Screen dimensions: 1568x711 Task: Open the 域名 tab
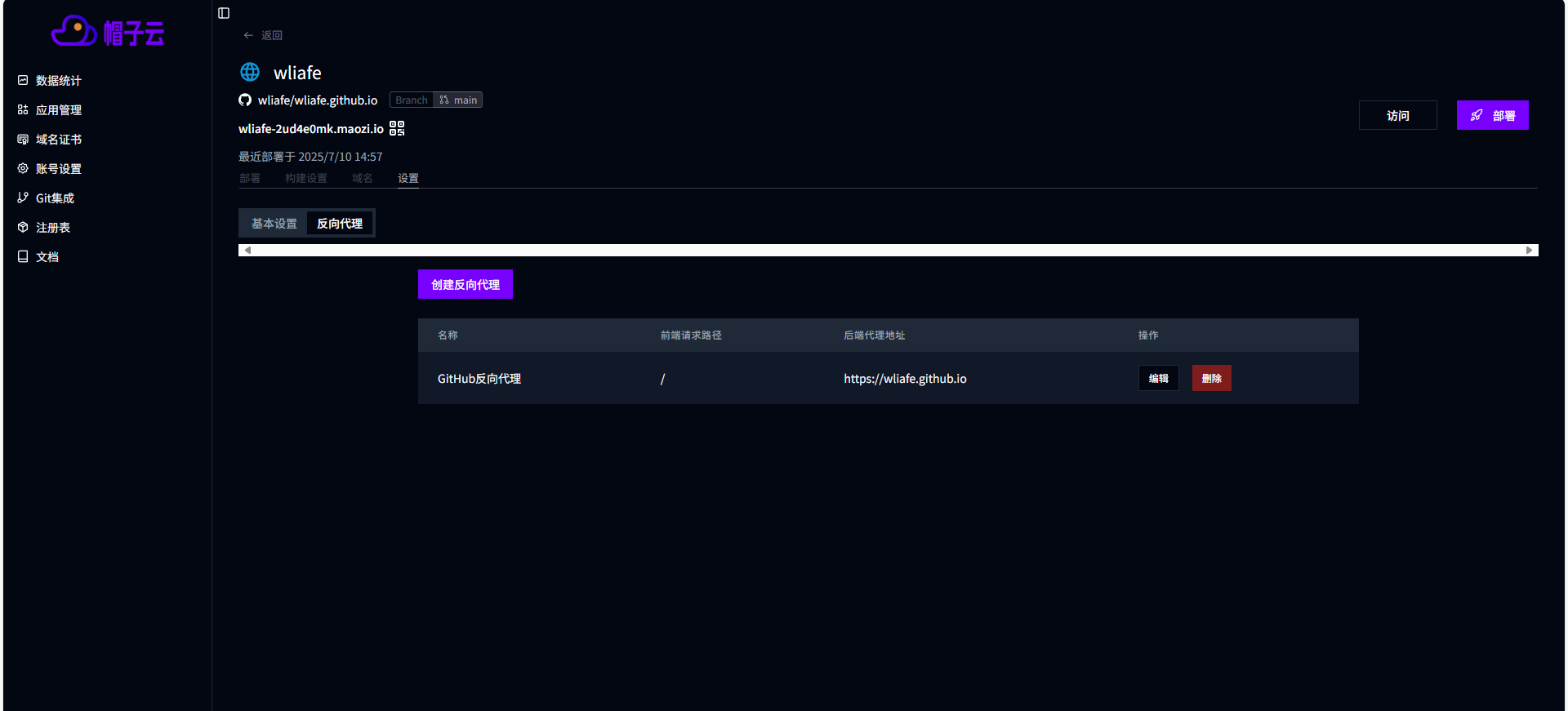click(x=362, y=178)
